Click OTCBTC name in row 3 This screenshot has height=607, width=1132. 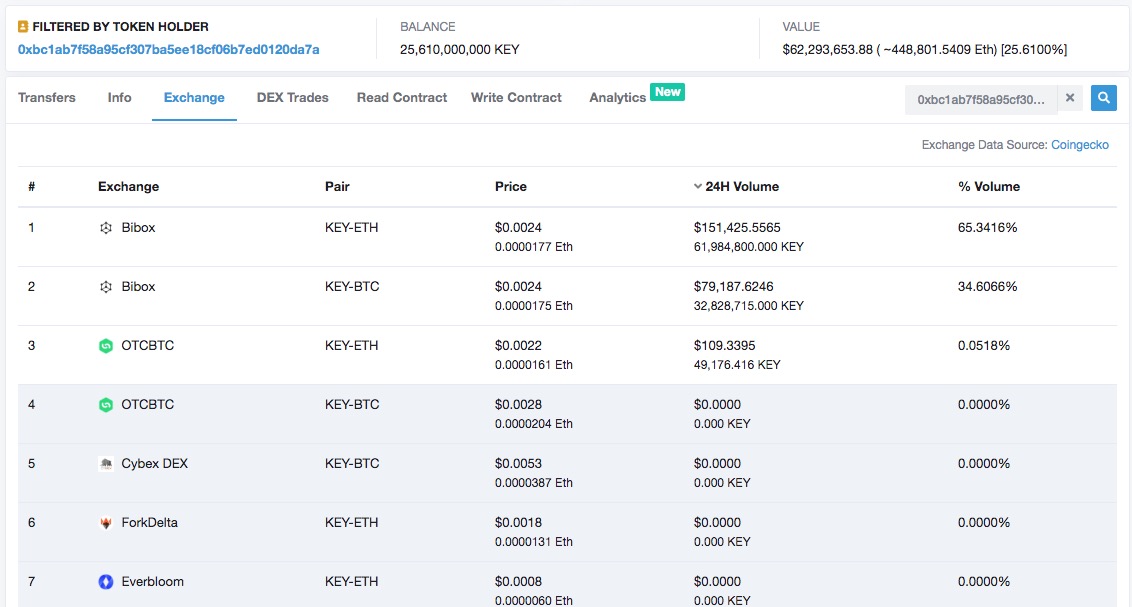147,346
